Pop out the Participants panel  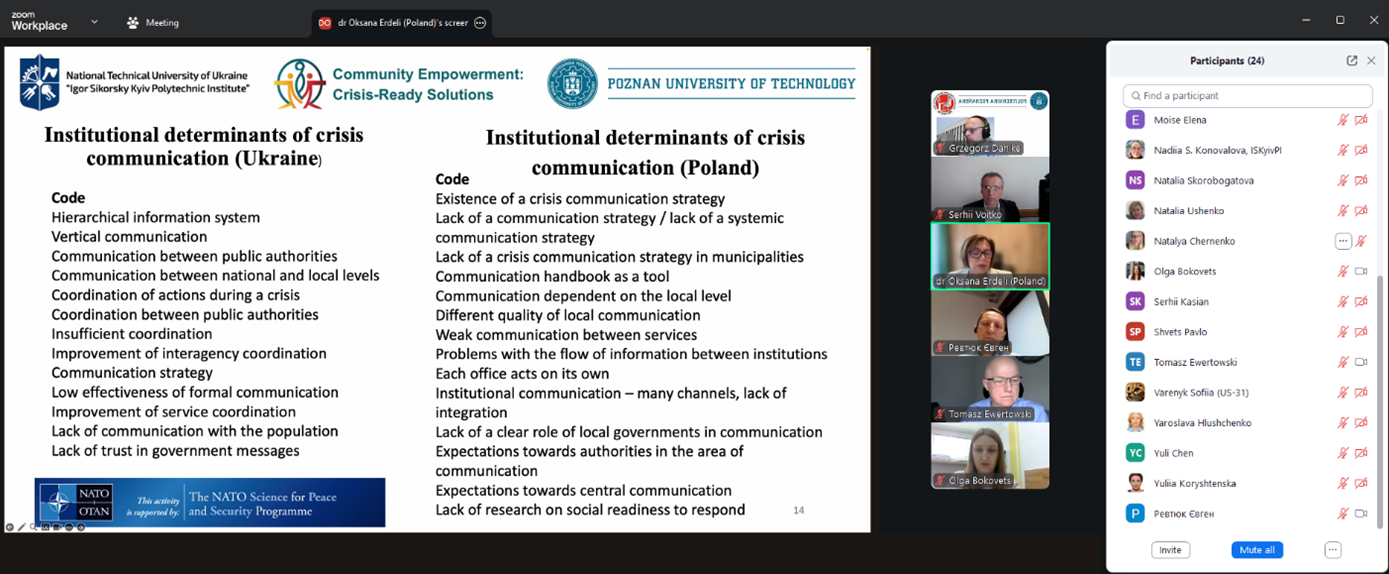pos(1352,61)
